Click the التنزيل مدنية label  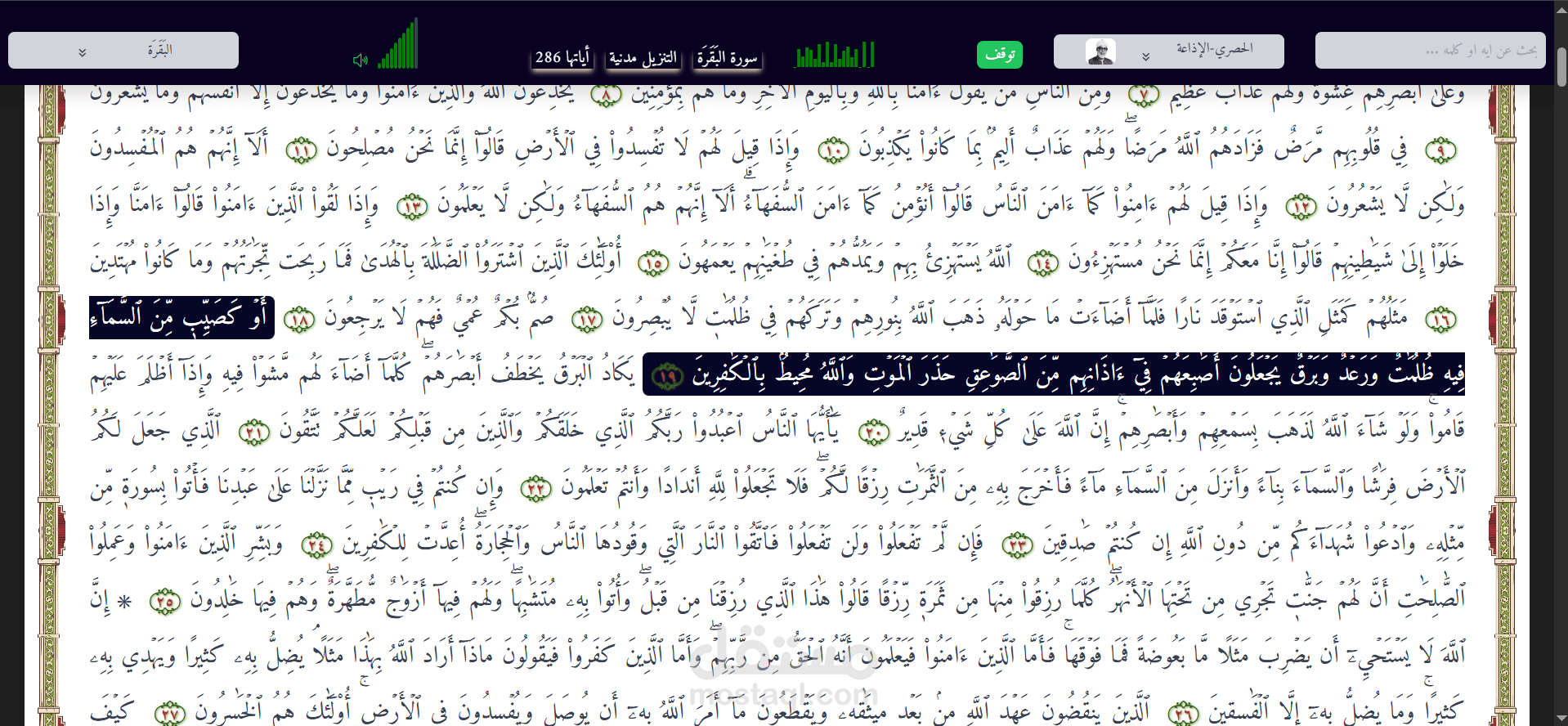coord(643,57)
